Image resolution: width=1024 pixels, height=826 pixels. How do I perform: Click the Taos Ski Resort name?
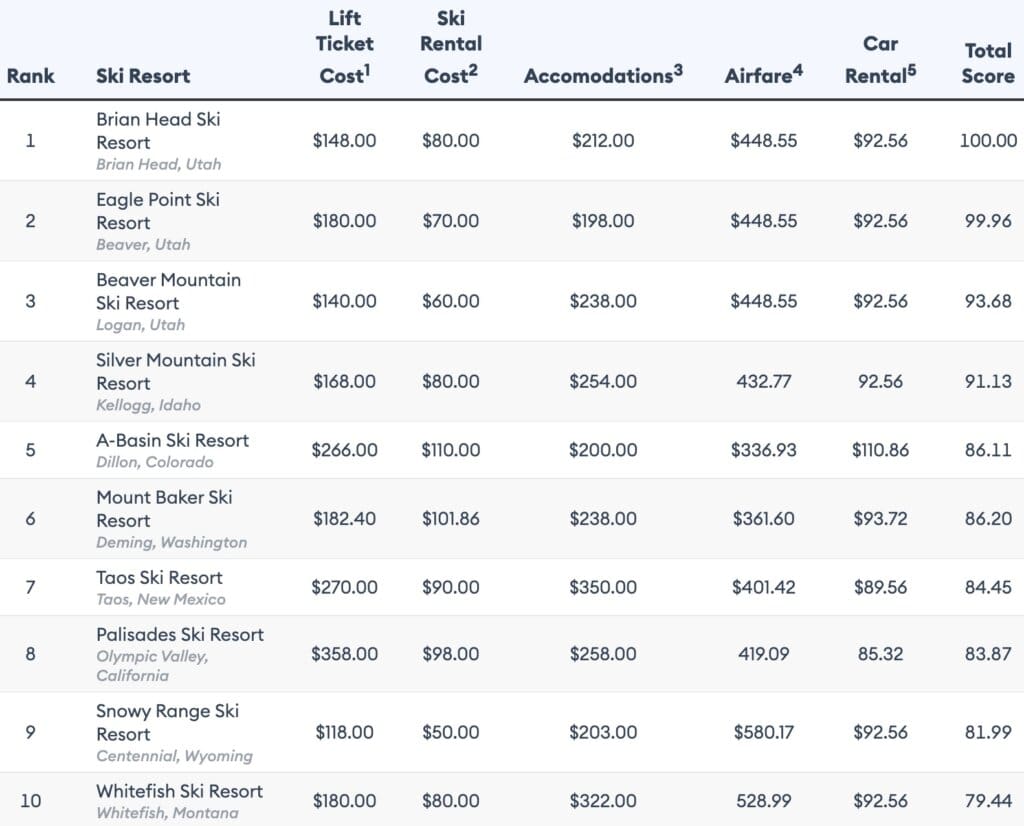point(159,577)
